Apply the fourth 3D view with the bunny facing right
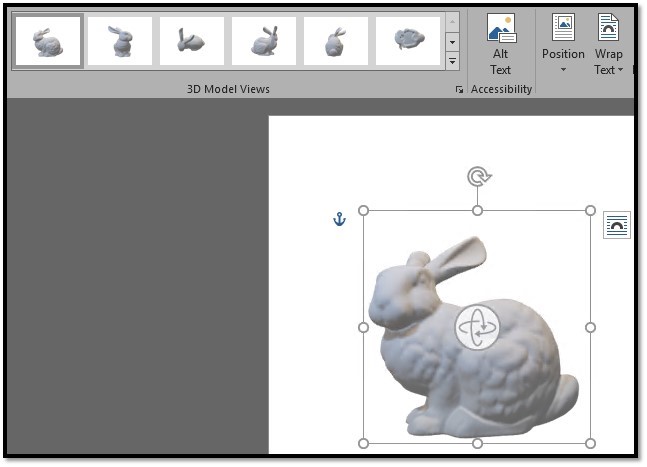 pos(264,41)
